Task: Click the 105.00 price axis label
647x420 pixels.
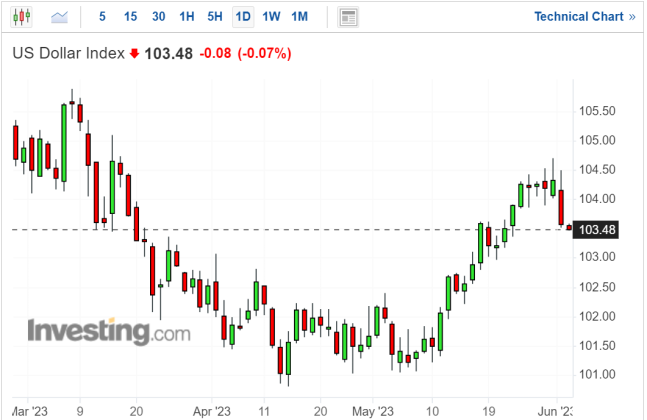Action: [x=597, y=140]
